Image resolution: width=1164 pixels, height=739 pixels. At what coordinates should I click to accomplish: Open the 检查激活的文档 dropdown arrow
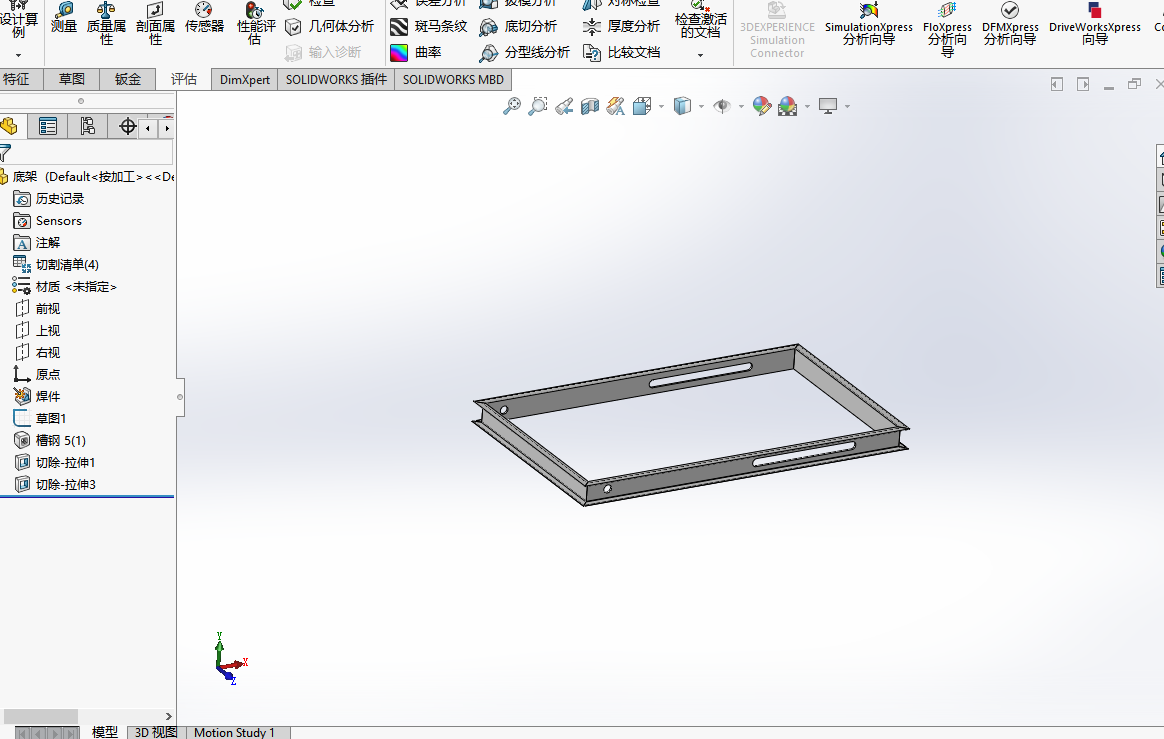tap(700, 56)
